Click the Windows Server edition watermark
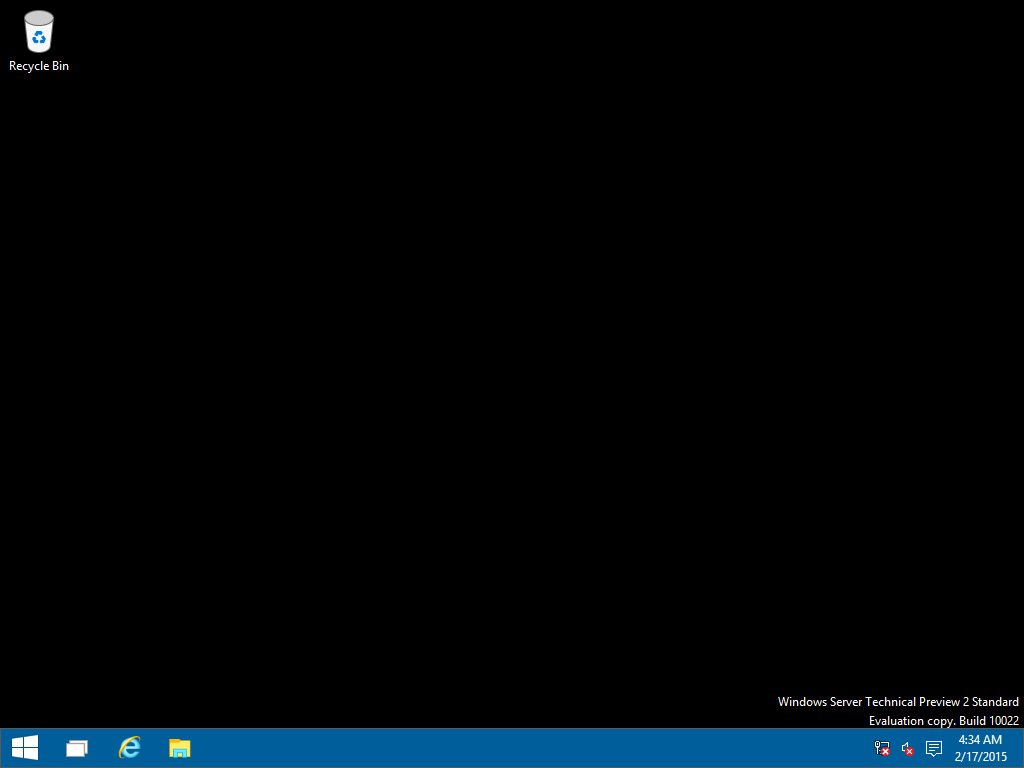 898,701
